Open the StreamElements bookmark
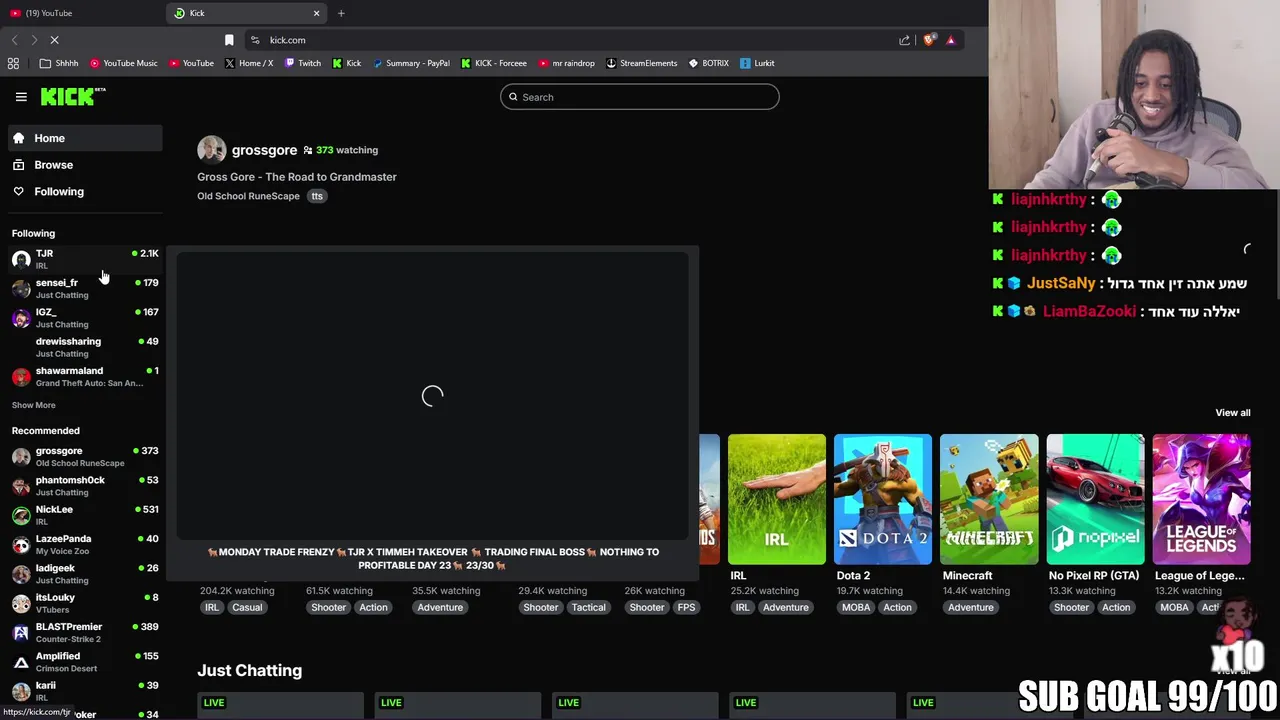Image resolution: width=1280 pixels, height=720 pixels. tap(641, 63)
